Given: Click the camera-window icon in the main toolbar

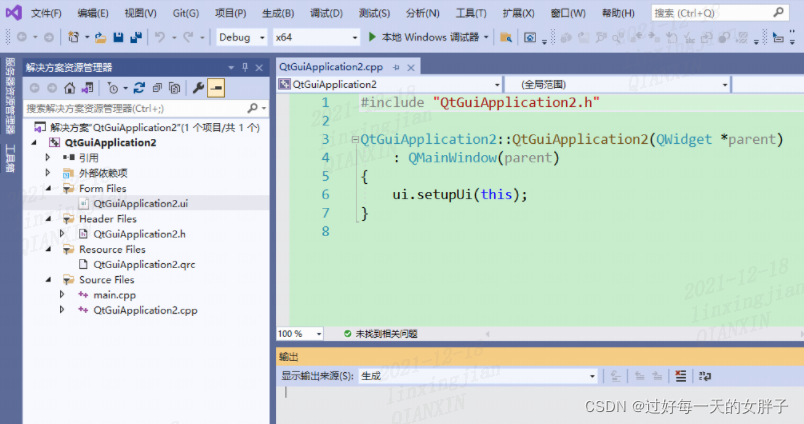Looking at the screenshot, I should click(x=530, y=37).
